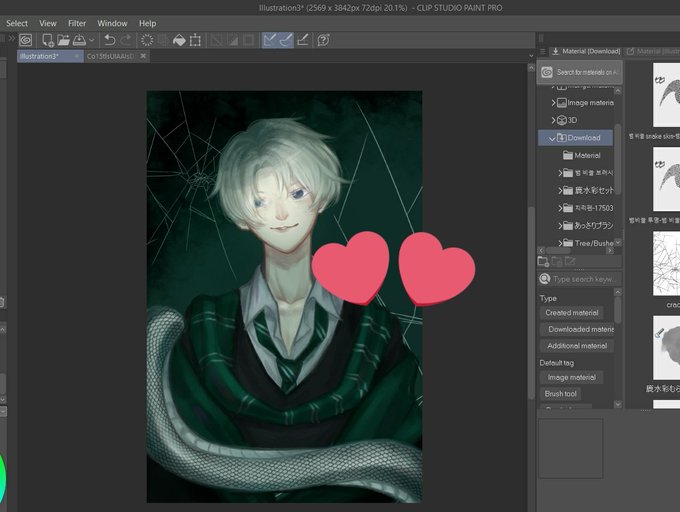Toggle the Image material default tag
The height and width of the screenshot is (512, 680).
(x=572, y=378)
